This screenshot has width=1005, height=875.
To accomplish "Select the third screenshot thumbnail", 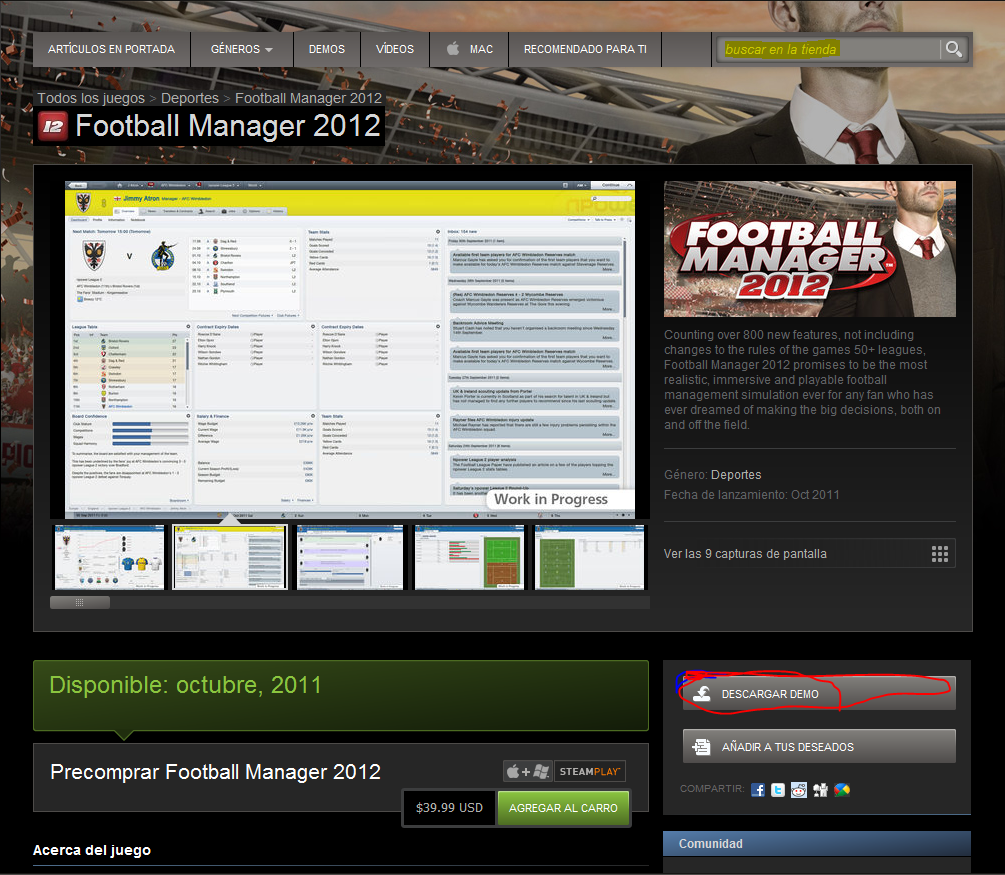I will [350, 557].
